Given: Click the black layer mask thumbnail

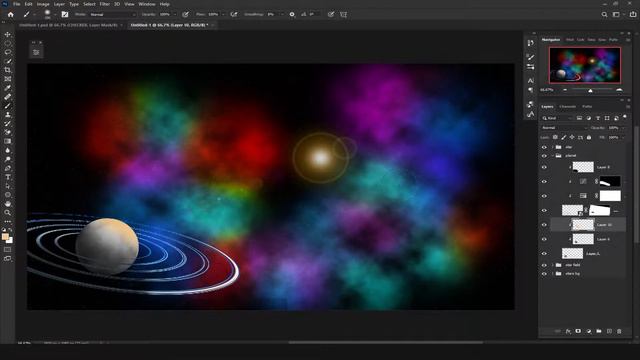Looking at the screenshot, I should [x=610, y=181].
